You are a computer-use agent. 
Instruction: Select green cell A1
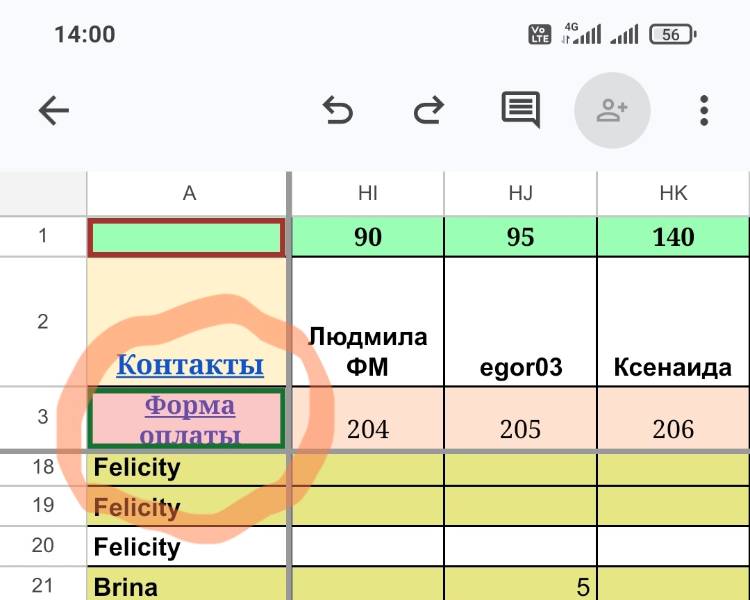point(187,237)
